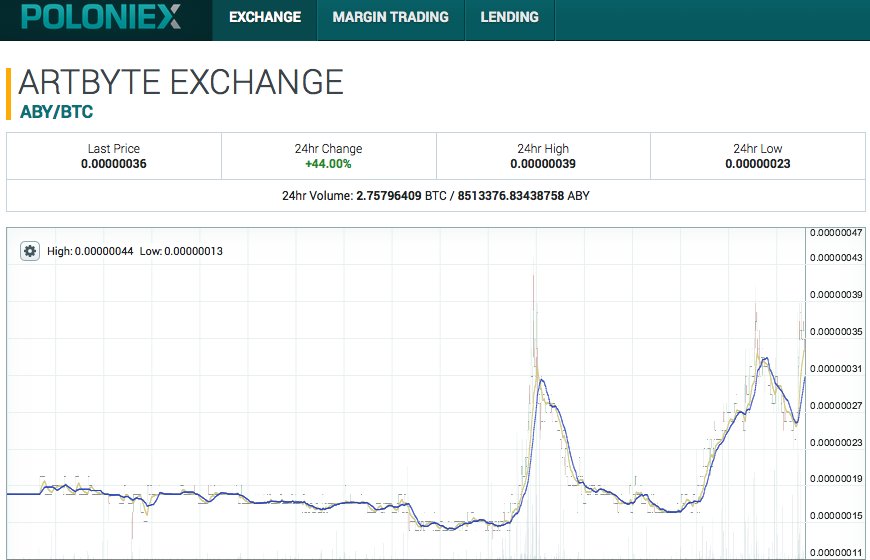Click the 24hr Low label
Viewport: 870px width, 560px height.
tap(758, 149)
